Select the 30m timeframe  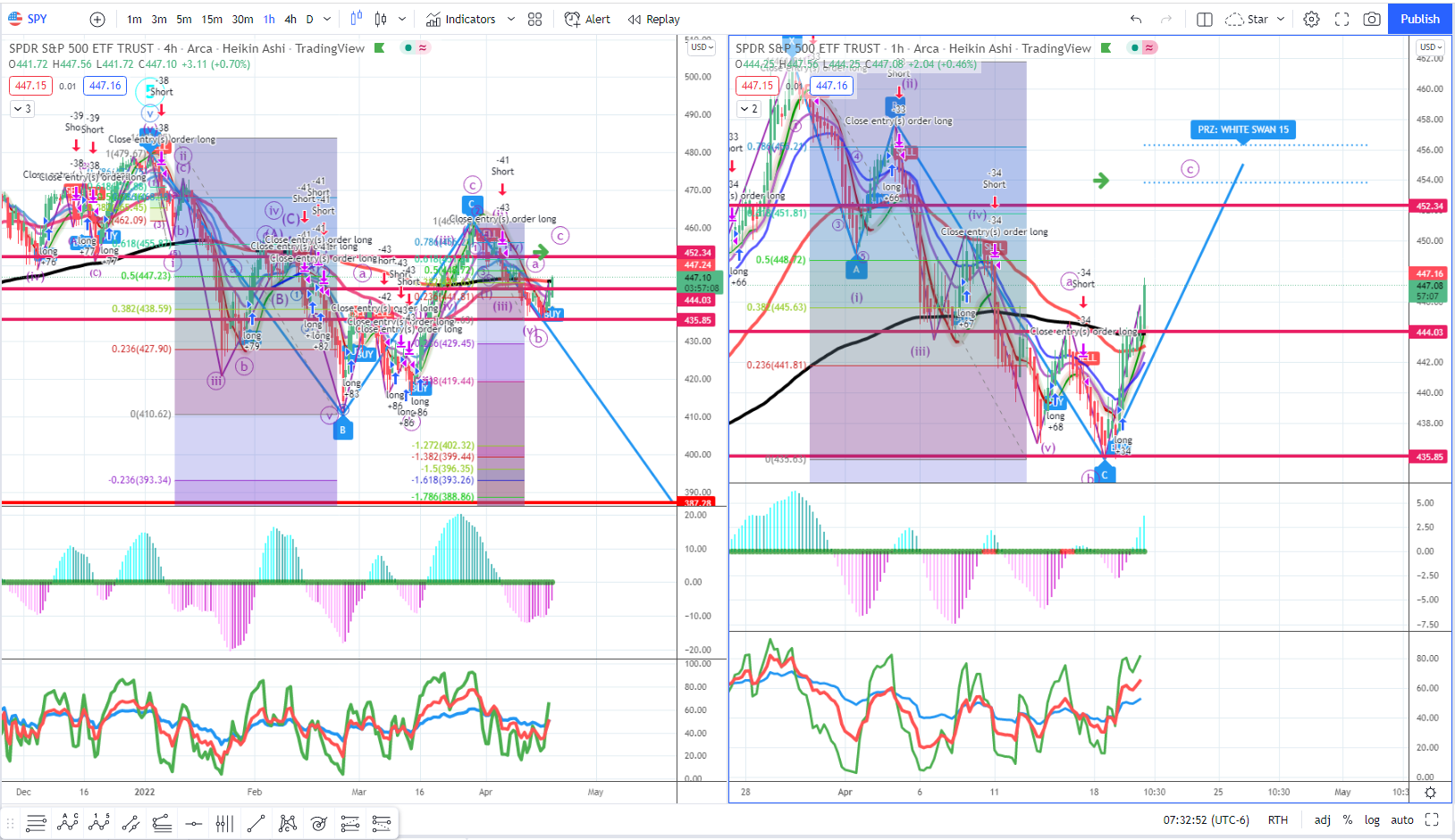pyautogui.click(x=242, y=20)
